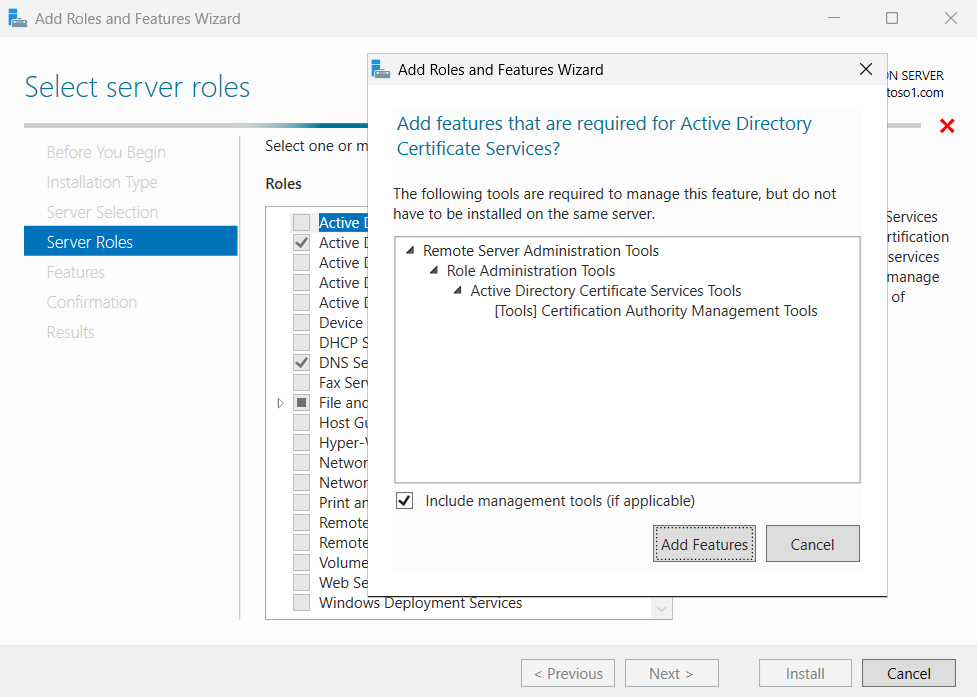Cancel the main wizard
The image size is (977, 697).
click(908, 673)
